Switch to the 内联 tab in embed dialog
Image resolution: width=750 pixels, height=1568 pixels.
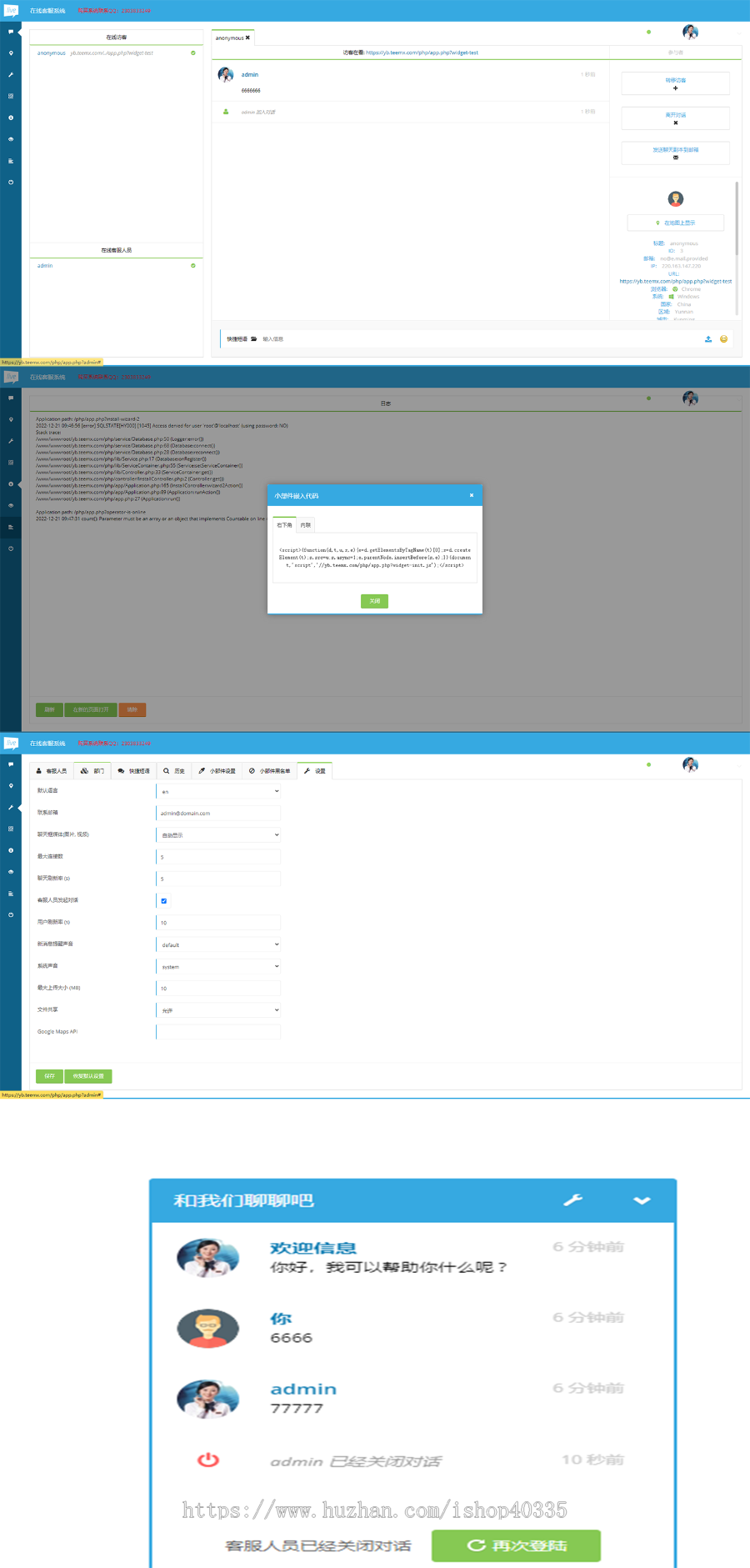coord(306,525)
